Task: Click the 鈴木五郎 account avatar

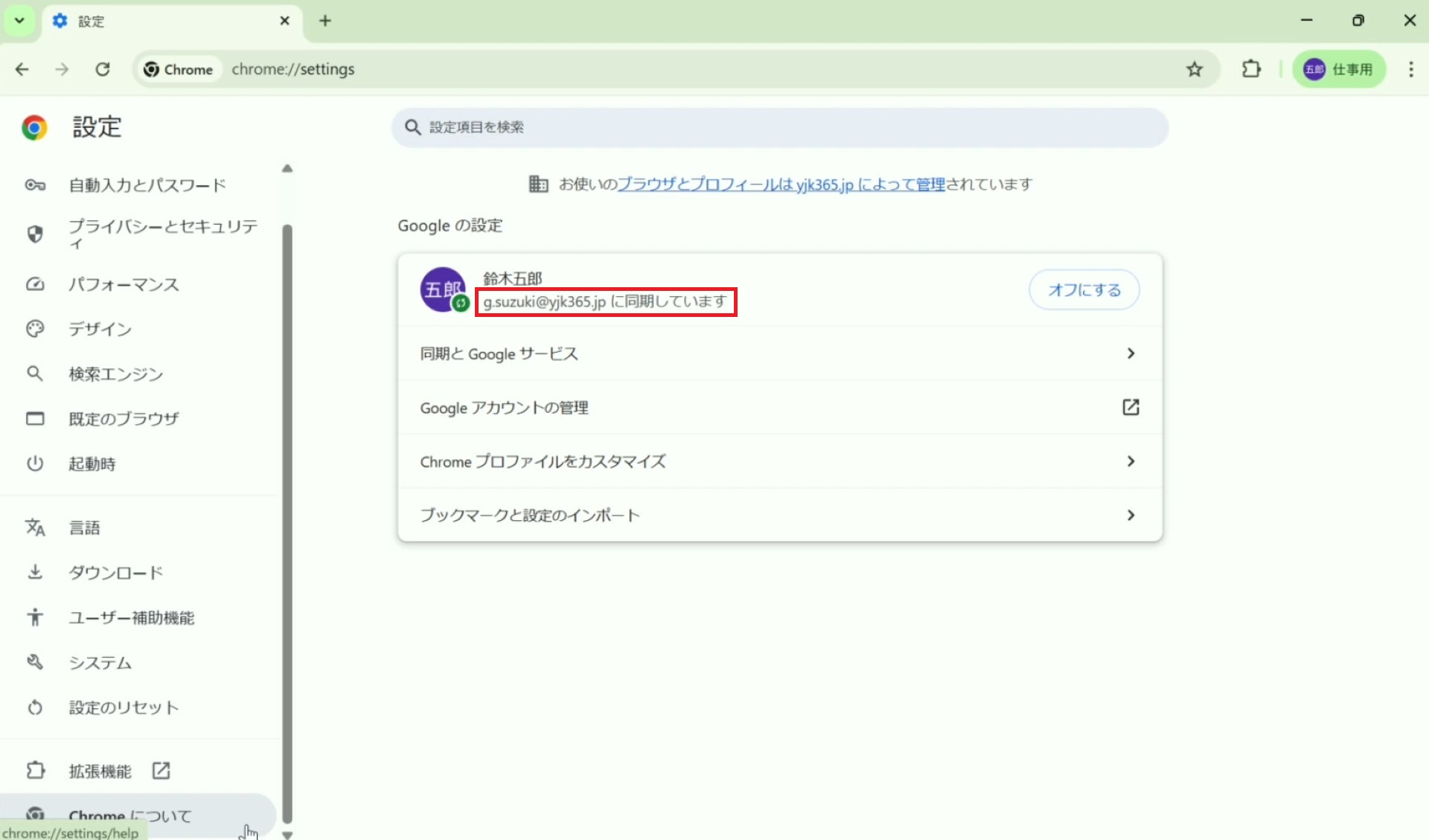Action: click(x=443, y=289)
